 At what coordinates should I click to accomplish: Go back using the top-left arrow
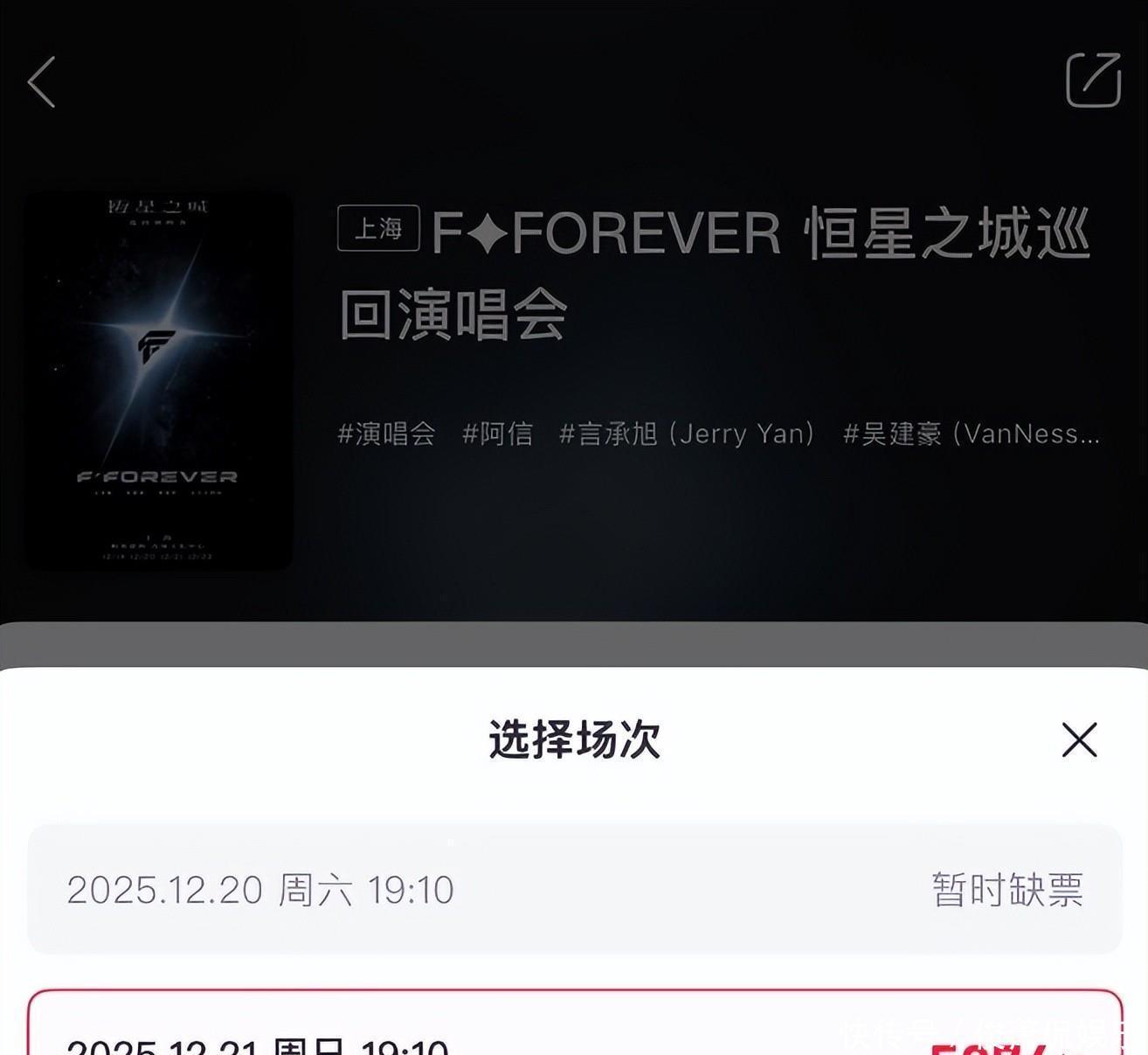(x=41, y=82)
